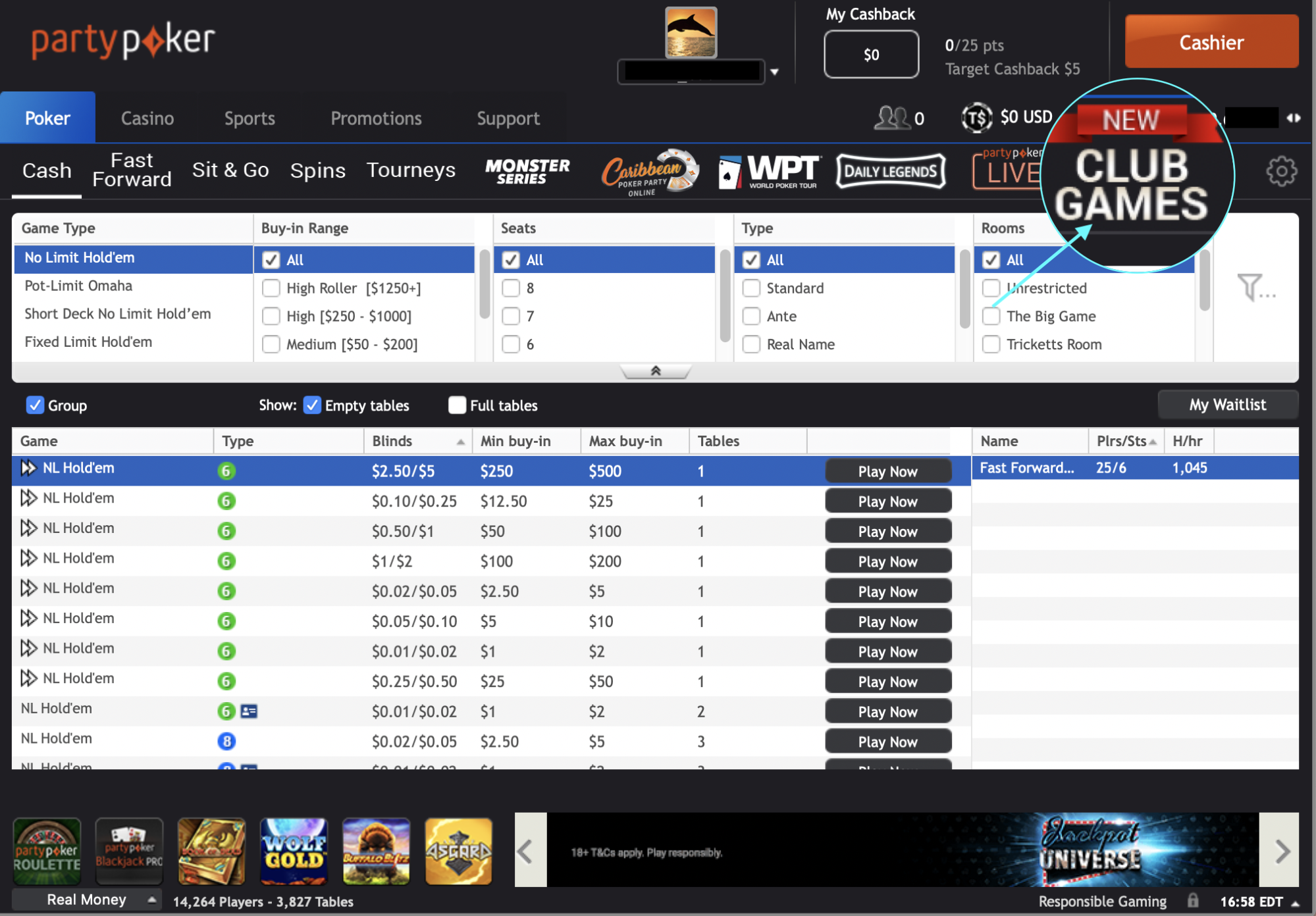The width and height of the screenshot is (1316, 916).
Task: Open the My Waitlist button
Action: (x=1227, y=405)
